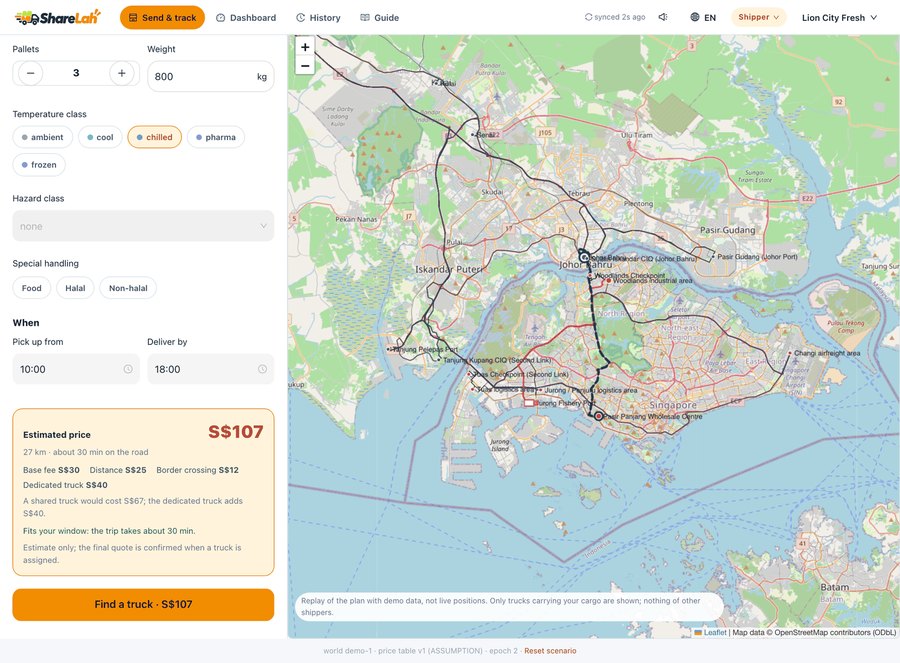Click the synced status indicator
The width and height of the screenshot is (900, 663).
[x=615, y=17]
